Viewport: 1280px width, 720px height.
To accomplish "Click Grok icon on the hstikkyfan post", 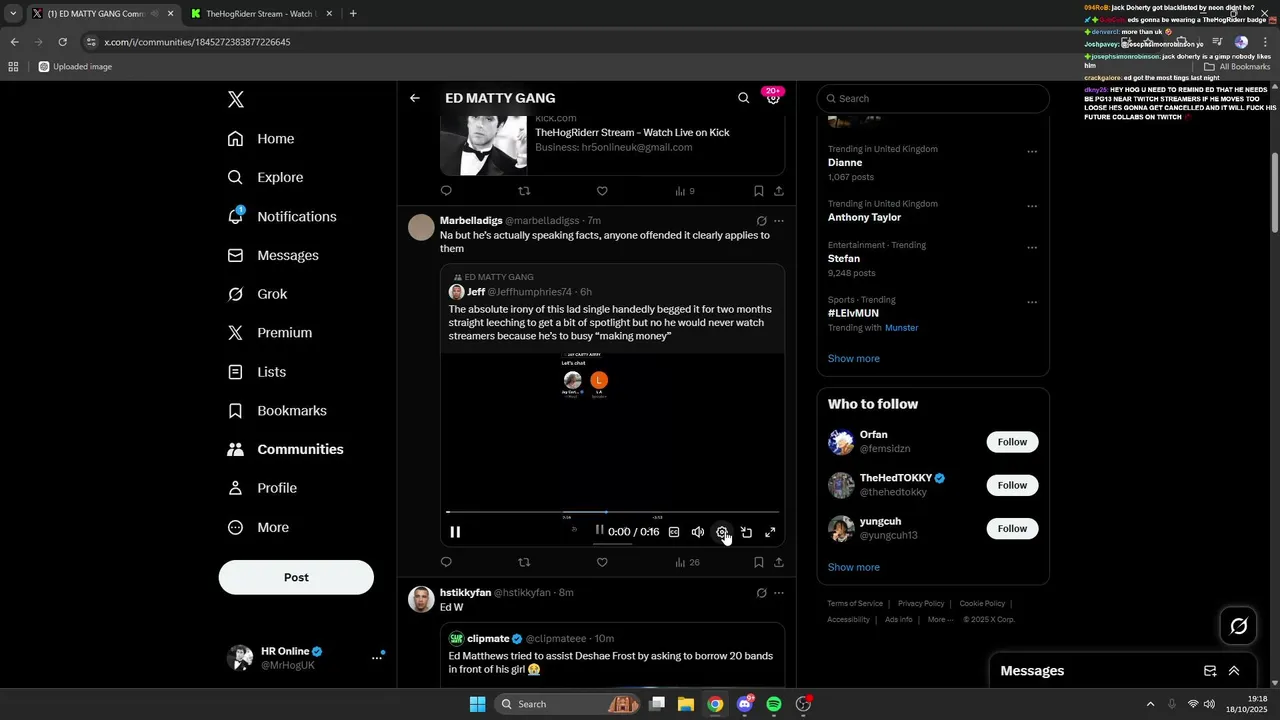I will tap(761, 593).
